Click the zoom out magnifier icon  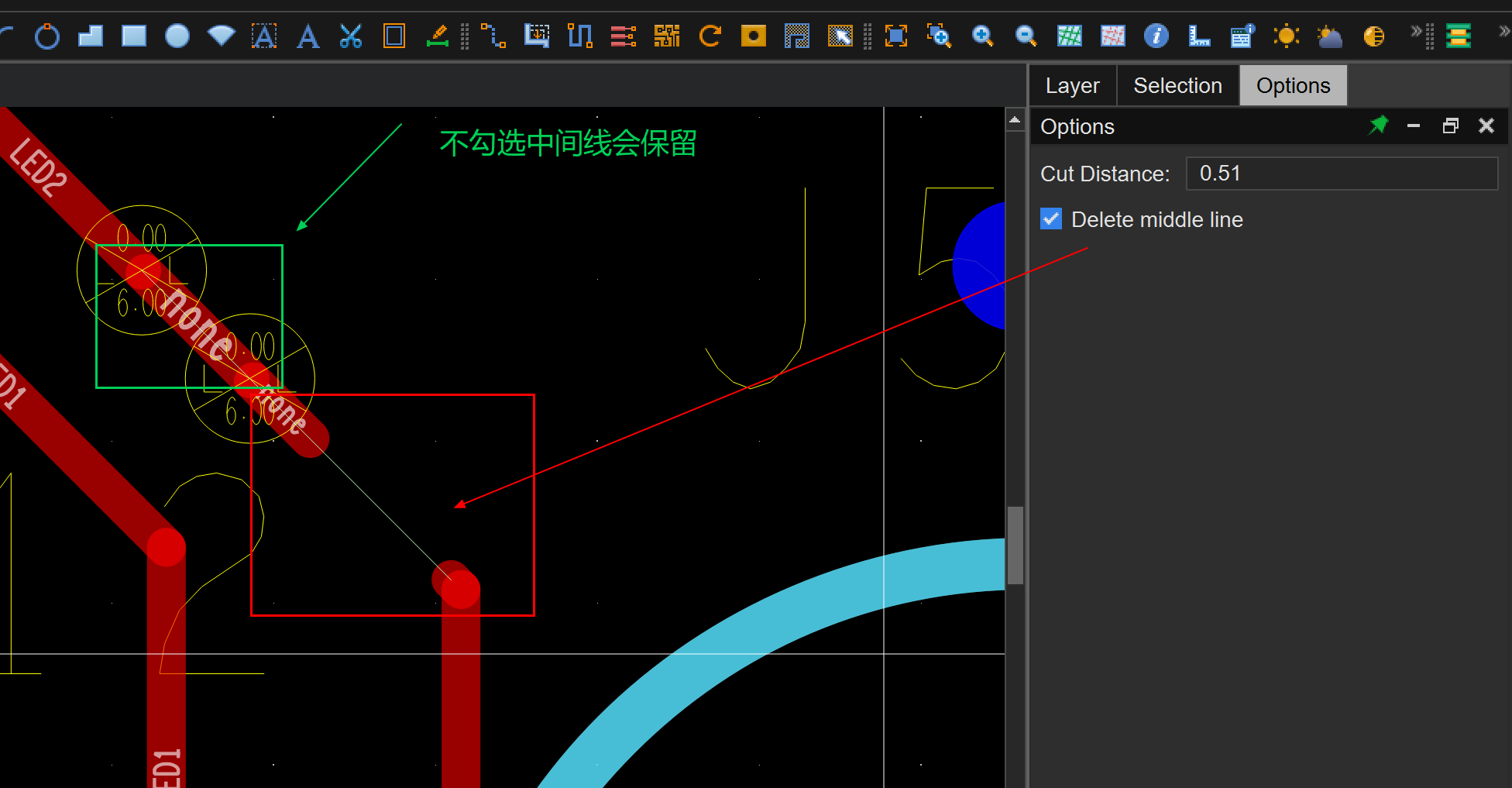point(1026,36)
